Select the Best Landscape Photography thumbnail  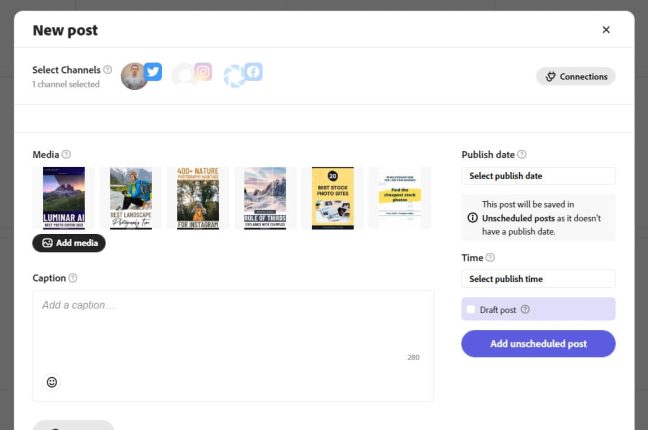click(x=131, y=198)
